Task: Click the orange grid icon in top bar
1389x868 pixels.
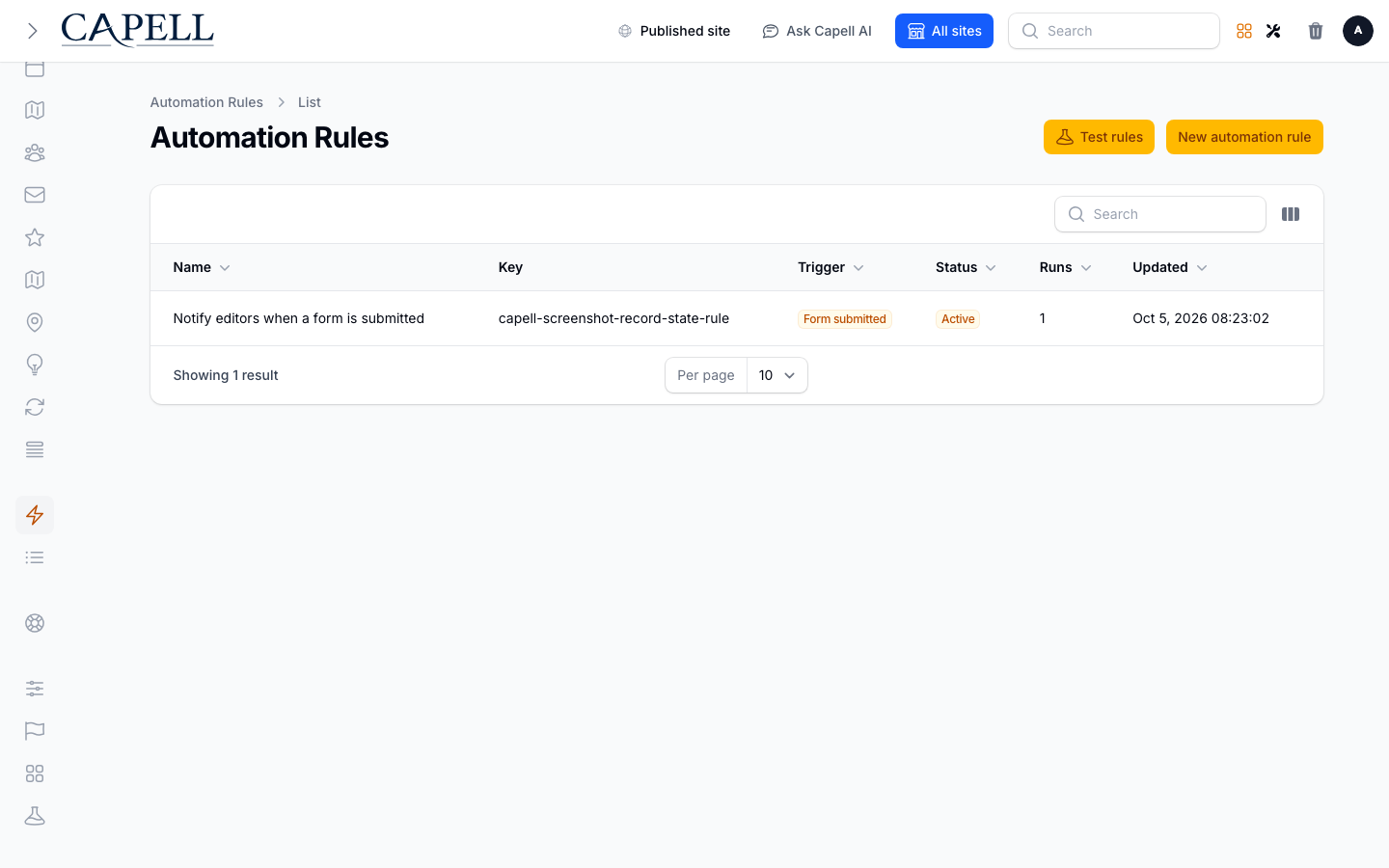Action: tap(1244, 31)
